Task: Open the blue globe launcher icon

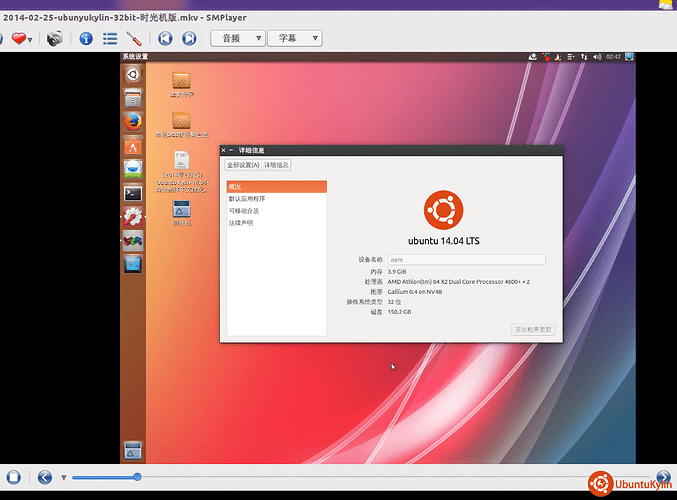Action: [x=133, y=169]
